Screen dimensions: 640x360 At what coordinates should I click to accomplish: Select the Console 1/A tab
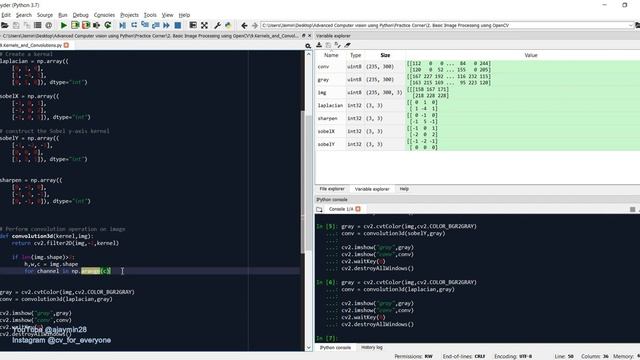tap(341, 209)
